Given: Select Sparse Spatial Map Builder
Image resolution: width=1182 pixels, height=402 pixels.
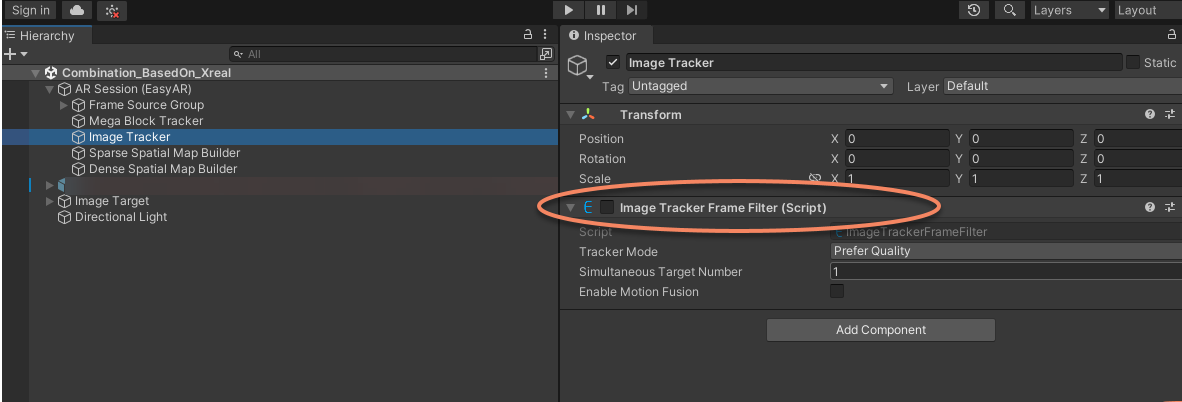Looking at the screenshot, I should pos(164,153).
